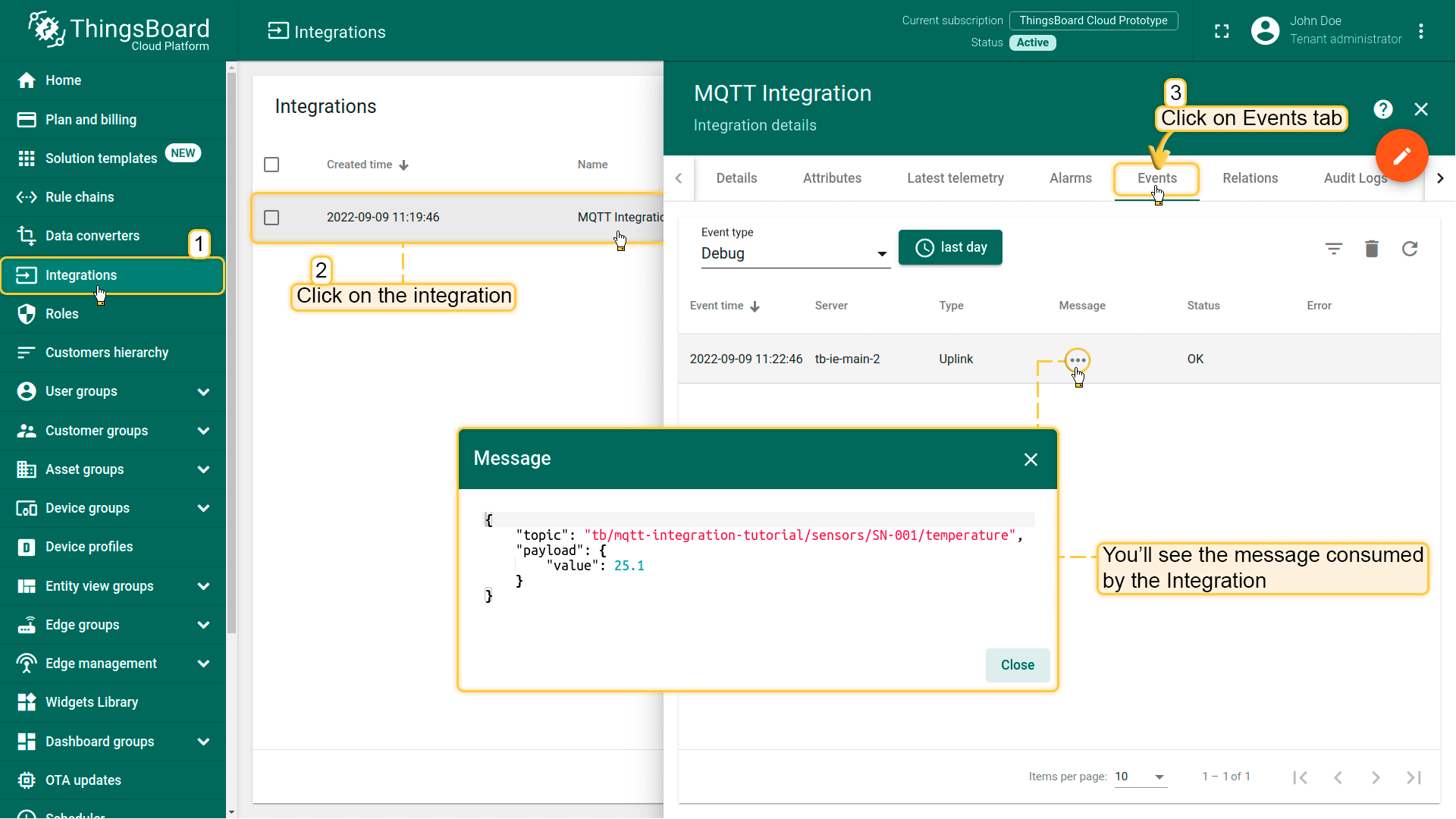Switch to Events tab
The image size is (1456, 819).
point(1156,178)
